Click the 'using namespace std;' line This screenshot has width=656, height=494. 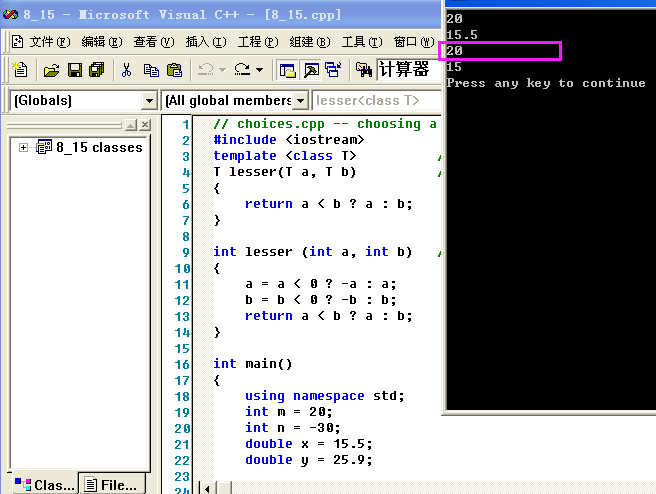[x=325, y=396]
